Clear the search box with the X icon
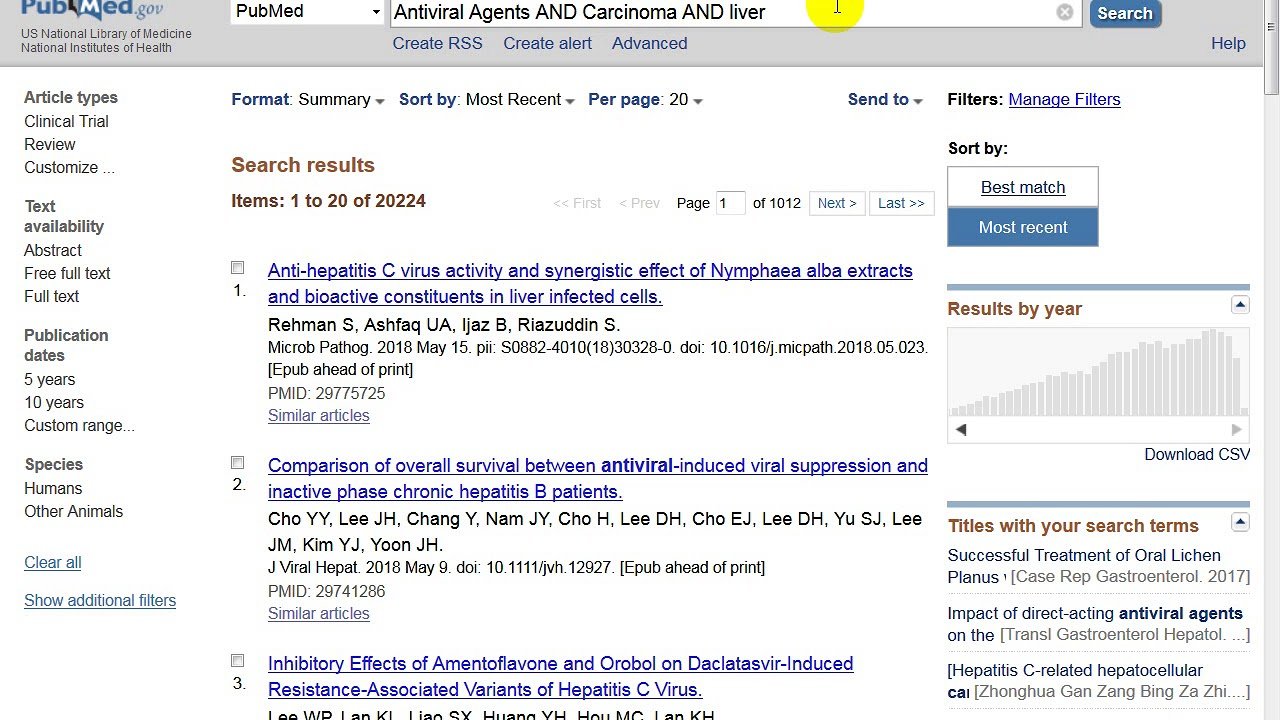The height and width of the screenshot is (720, 1280). [1064, 12]
